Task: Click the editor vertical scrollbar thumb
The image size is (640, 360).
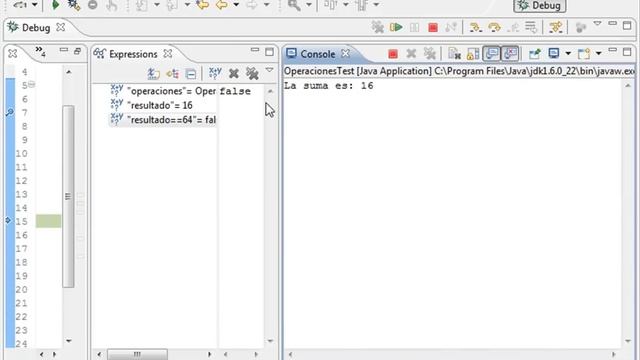Action: click(68, 196)
